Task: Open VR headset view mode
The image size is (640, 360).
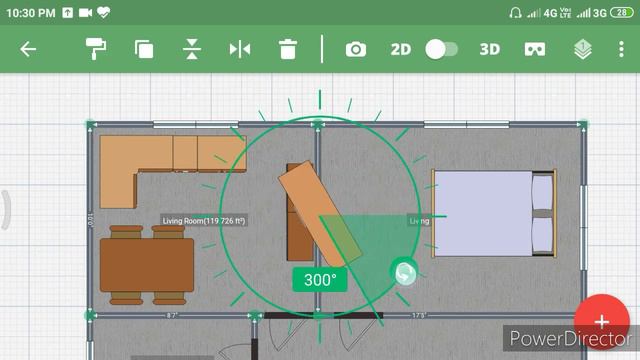Action: click(535, 49)
